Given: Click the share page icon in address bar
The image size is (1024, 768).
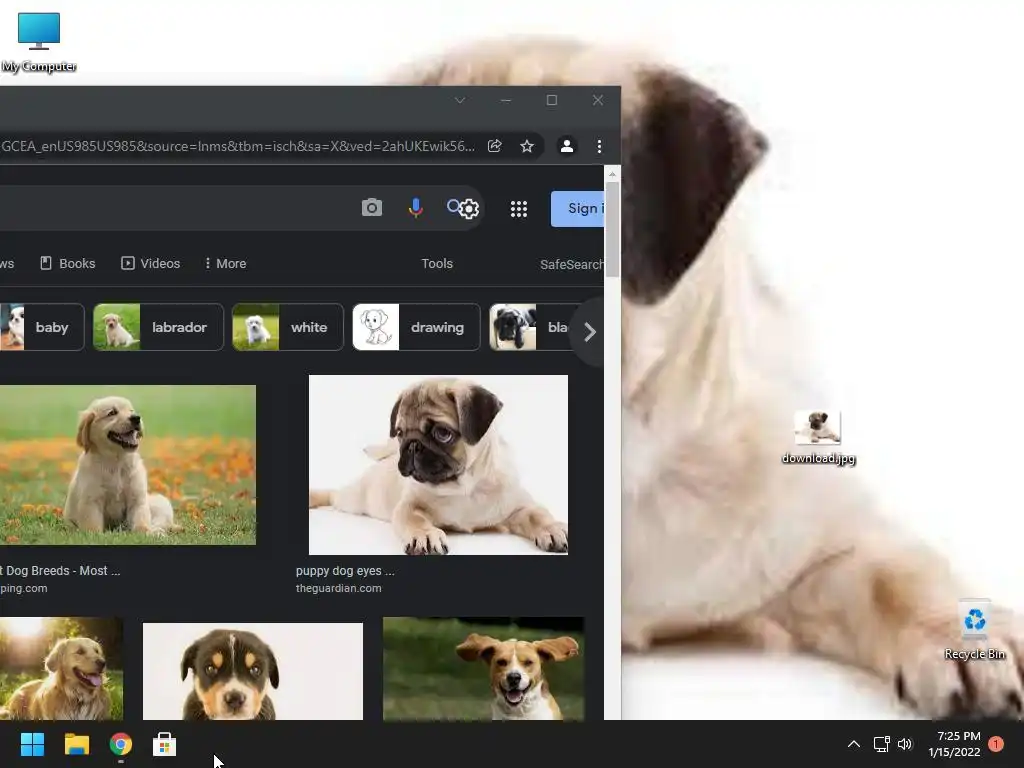Looking at the screenshot, I should click(495, 146).
